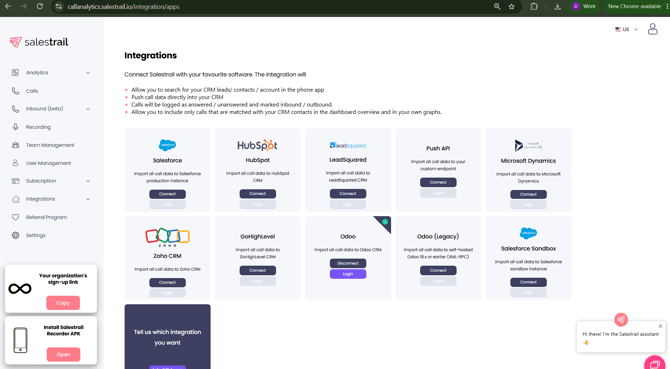Click the Work profile button in Chrome

click(584, 6)
